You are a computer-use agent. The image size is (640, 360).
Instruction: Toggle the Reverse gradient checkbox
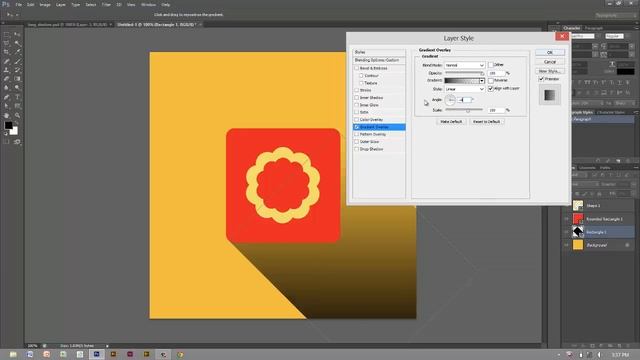(491, 80)
